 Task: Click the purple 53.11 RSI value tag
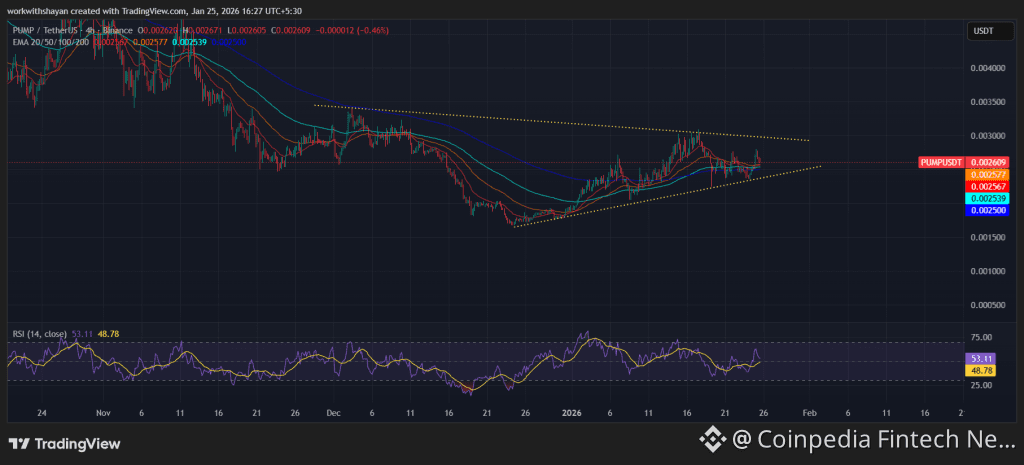click(978, 358)
